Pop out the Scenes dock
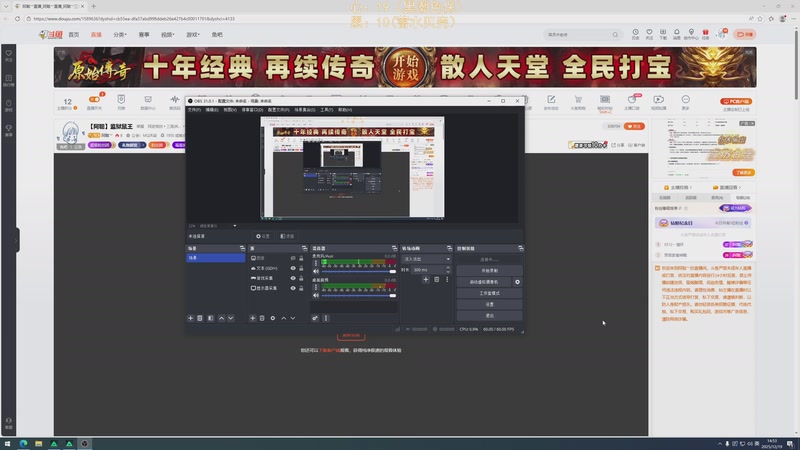The width and height of the screenshot is (800, 450). (x=242, y=248)
